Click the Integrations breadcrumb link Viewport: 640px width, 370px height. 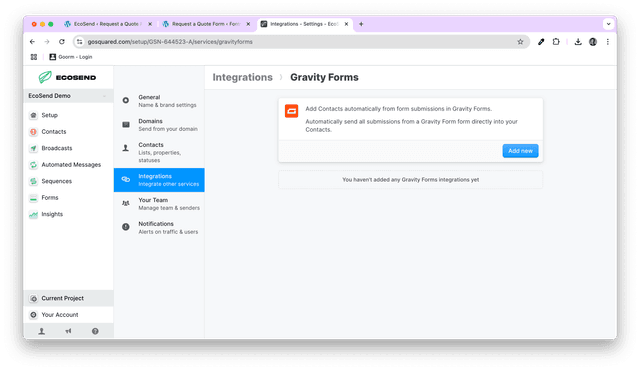click(242, 77)
